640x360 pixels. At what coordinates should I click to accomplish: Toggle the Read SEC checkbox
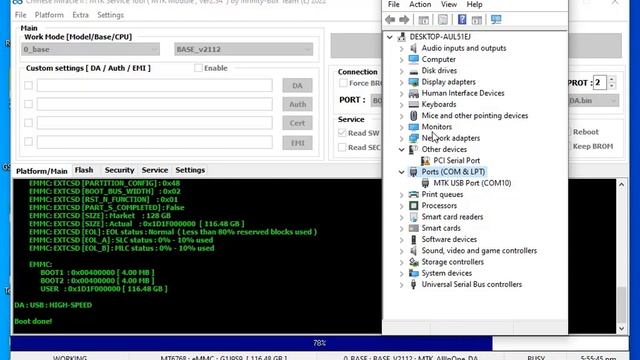click(342, 147)
